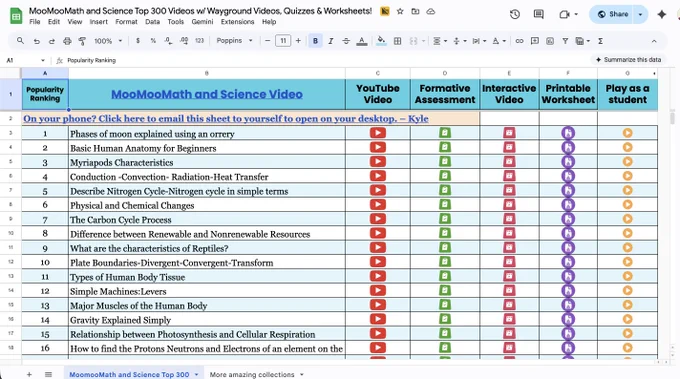Screen dimensions: 680x379
Task: Open formative assessment for Myriapods Characteristics
Action: click(x=445, y=162)
